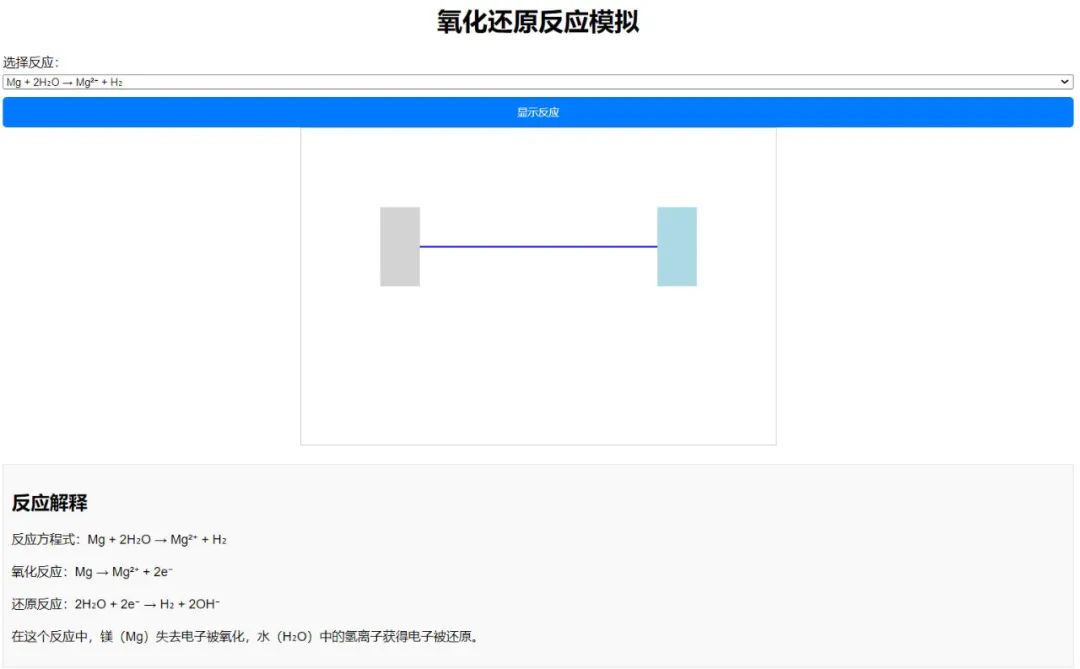The height and width of the screenshot is (669, 1080).
Task: Click Mg²⁺ + 2e⁻ in the oxidation half-reaction
Action: 142,572
